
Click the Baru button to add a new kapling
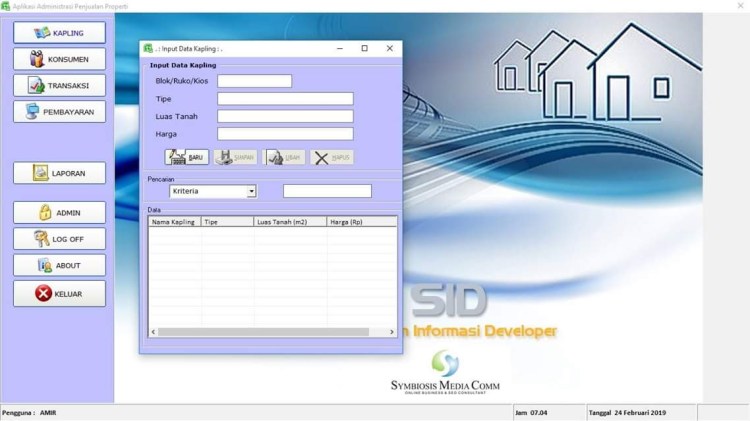pos(187,157)
